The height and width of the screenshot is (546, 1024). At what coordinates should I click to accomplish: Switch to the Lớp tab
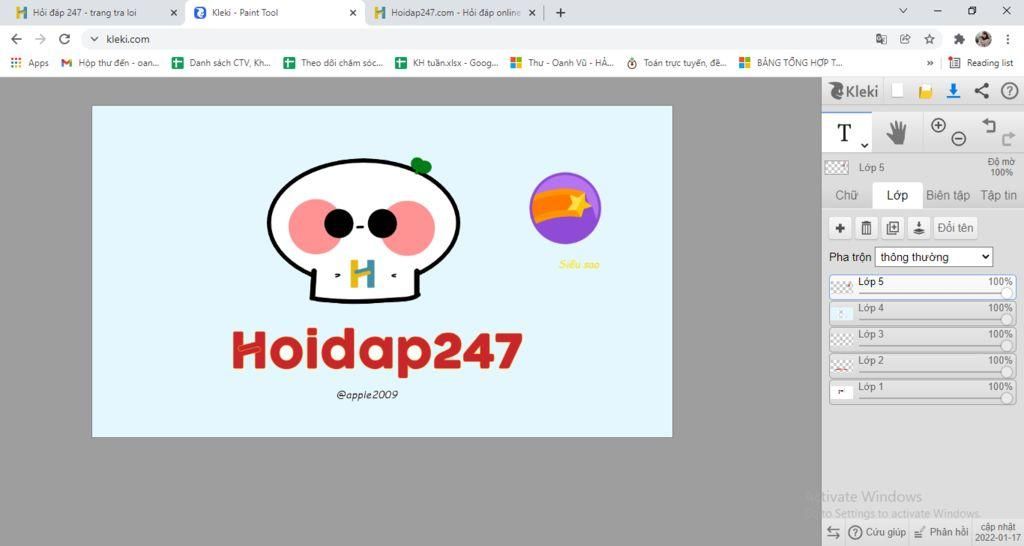coord(897,195)
